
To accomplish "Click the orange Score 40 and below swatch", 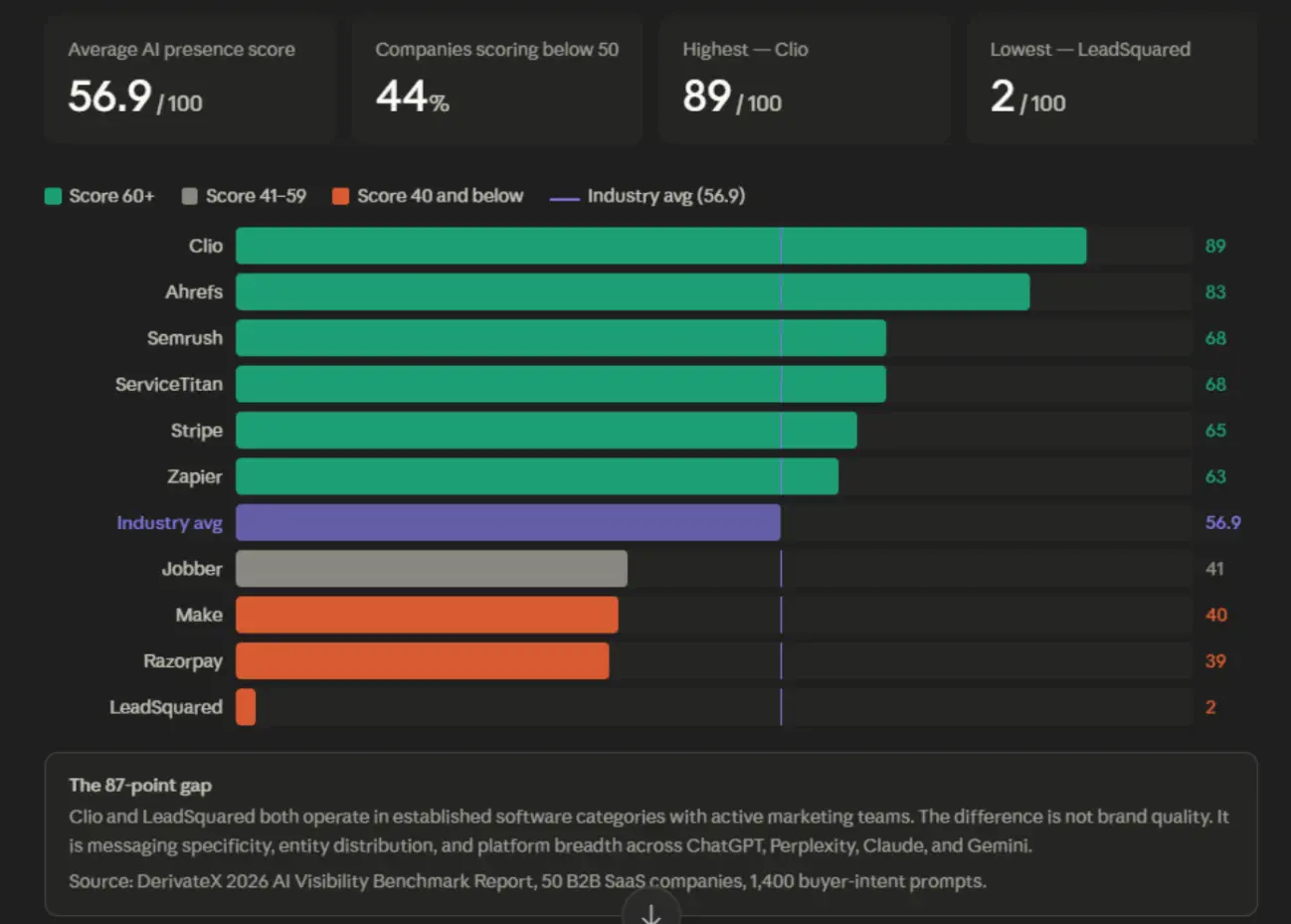I will pyautogui.click(x=340, y=196).
